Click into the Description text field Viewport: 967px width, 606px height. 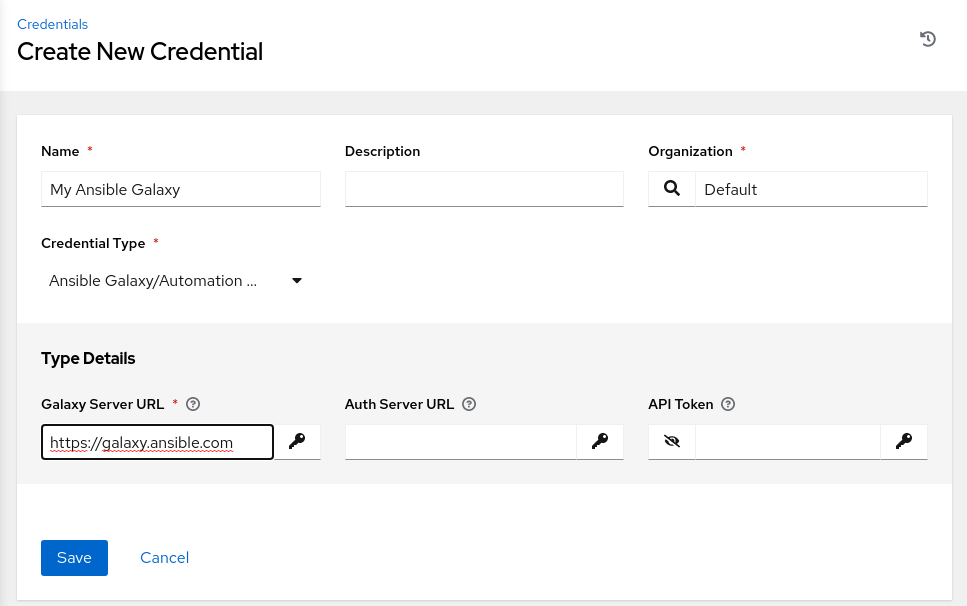(484, 189)
